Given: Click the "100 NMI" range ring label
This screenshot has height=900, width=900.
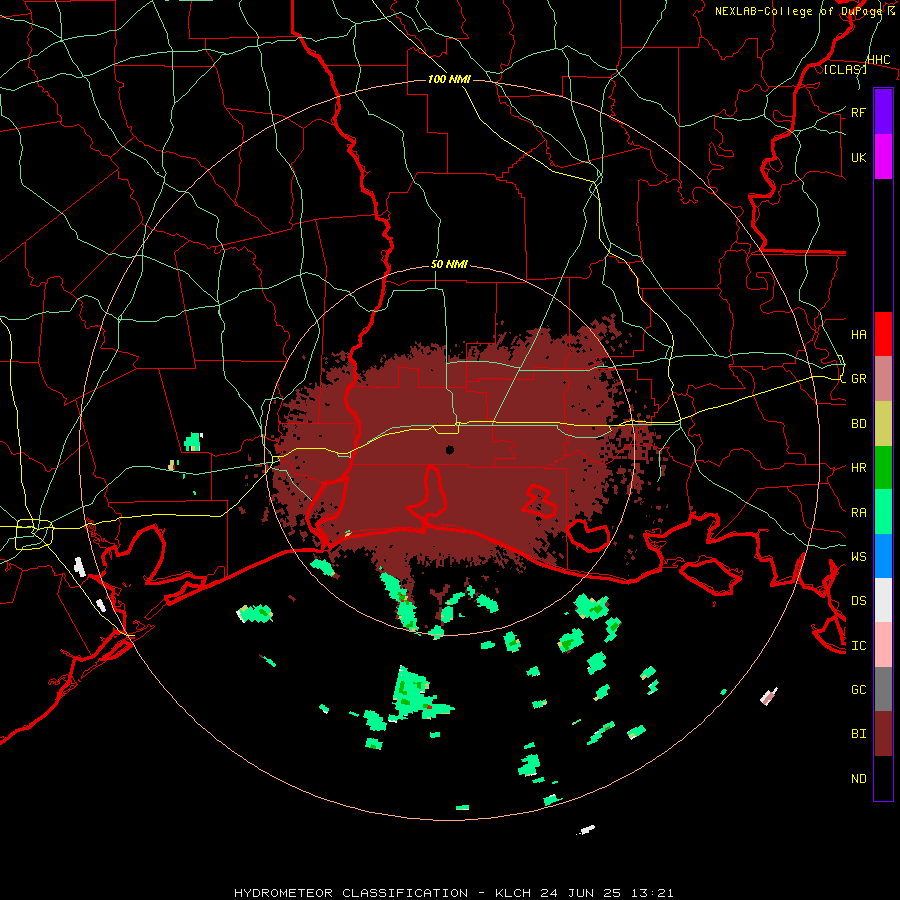Looking at the screenshot, I should (x=449, y=79).
